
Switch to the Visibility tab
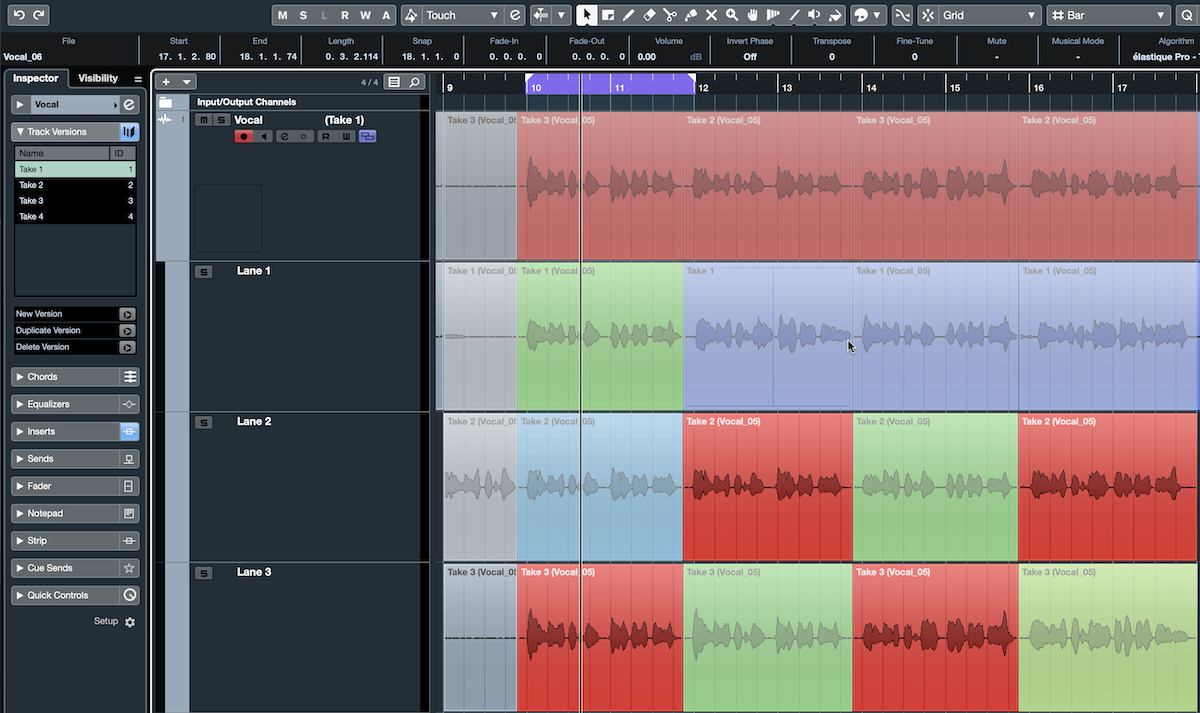pos(98,78)
